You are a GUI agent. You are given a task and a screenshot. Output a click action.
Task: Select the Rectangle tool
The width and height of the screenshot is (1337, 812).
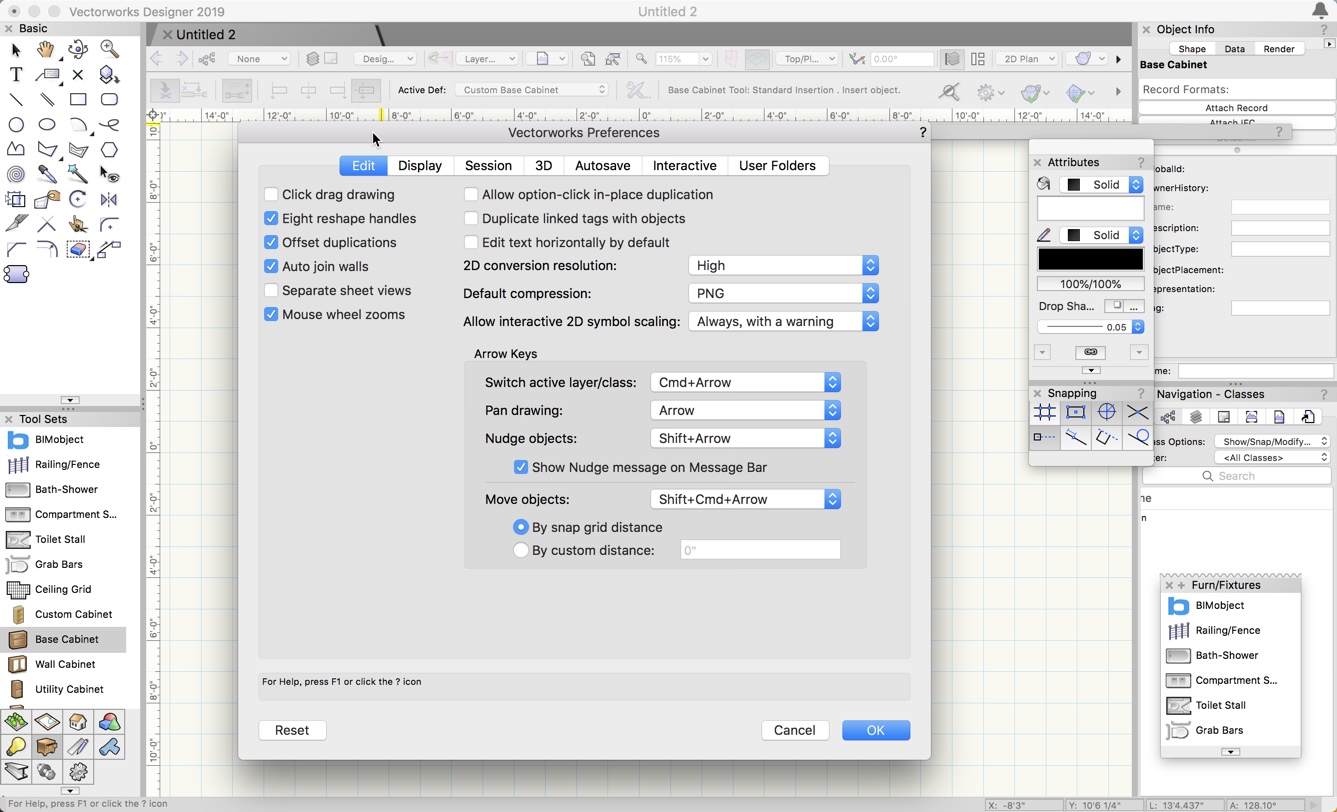coord(79,99)
